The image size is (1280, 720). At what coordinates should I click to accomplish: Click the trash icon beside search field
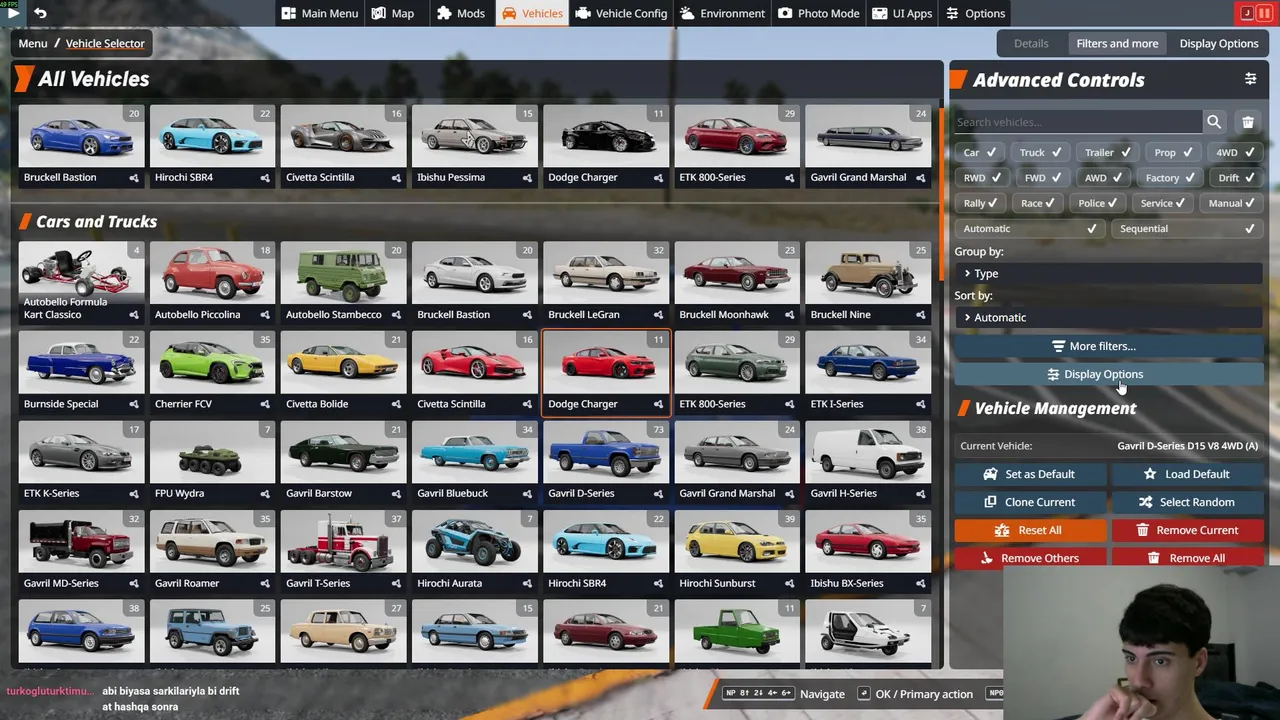pos(1248,122)
